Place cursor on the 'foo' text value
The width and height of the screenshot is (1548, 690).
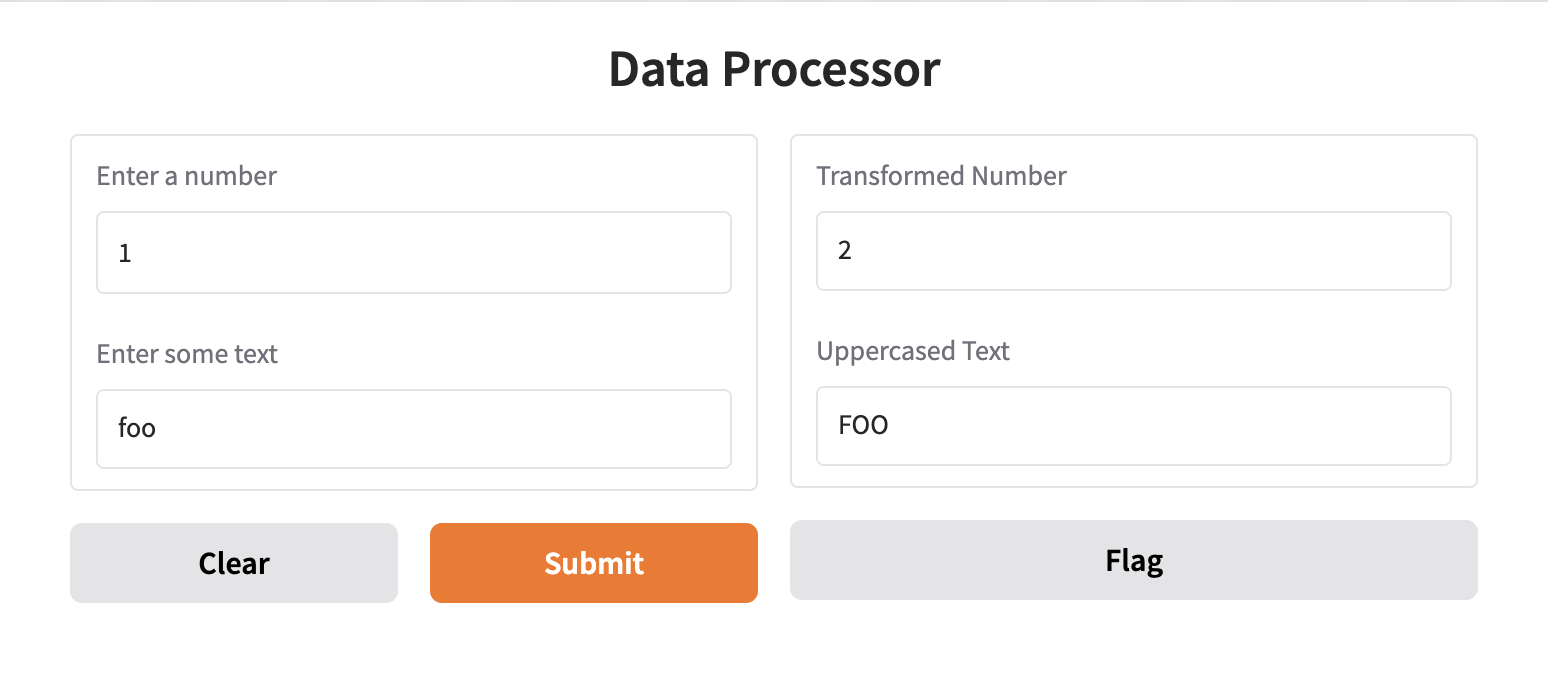coord(137,428)
